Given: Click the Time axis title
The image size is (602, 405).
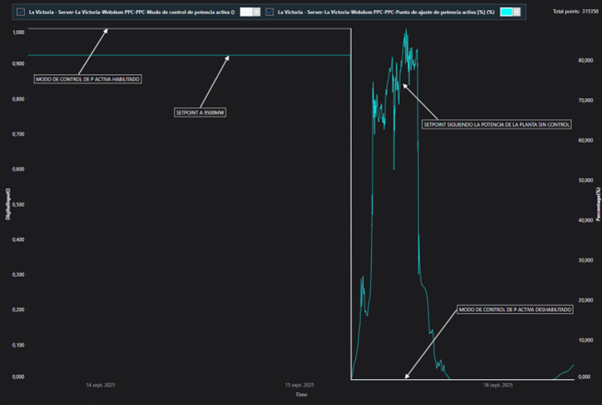Looking at the screenshot, I should pyautogui.click(x=300, y=395).
